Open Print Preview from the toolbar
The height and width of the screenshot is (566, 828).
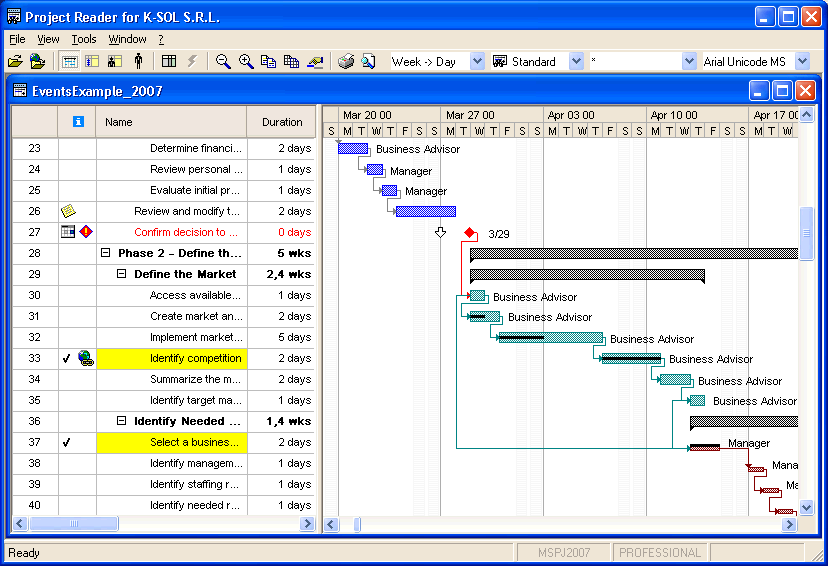coord(368,62)
